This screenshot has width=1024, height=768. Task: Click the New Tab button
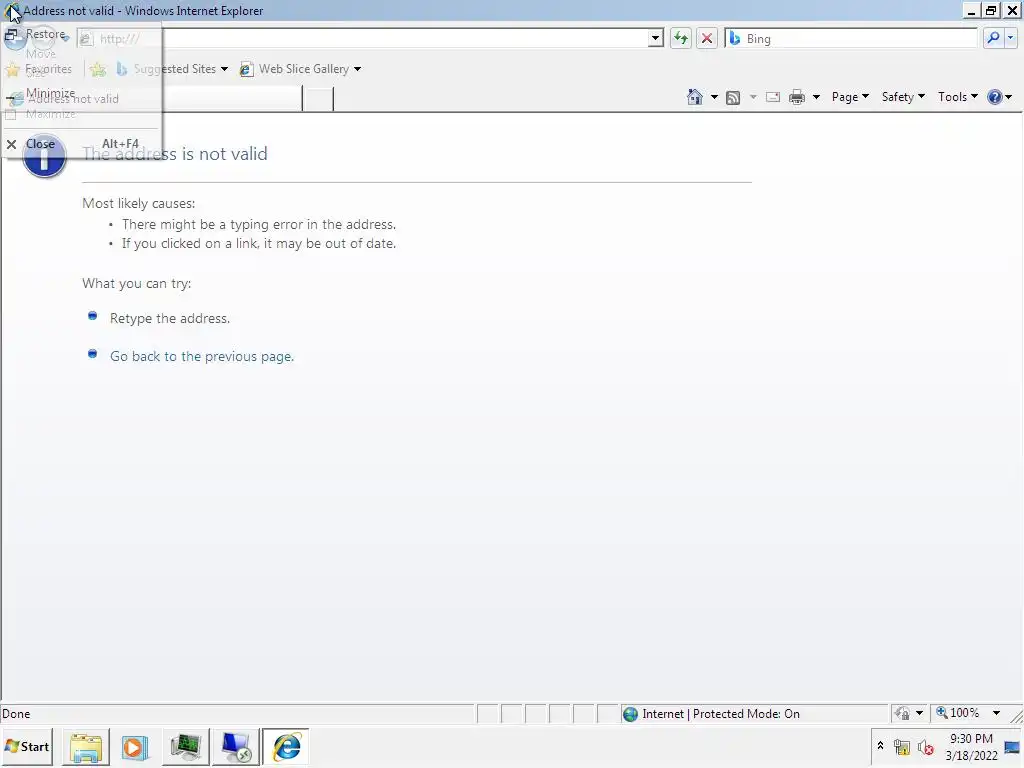[x=318, y=99]
